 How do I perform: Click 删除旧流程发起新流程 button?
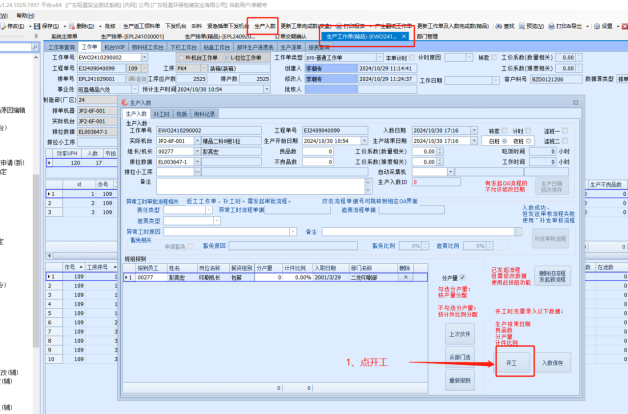552,276
